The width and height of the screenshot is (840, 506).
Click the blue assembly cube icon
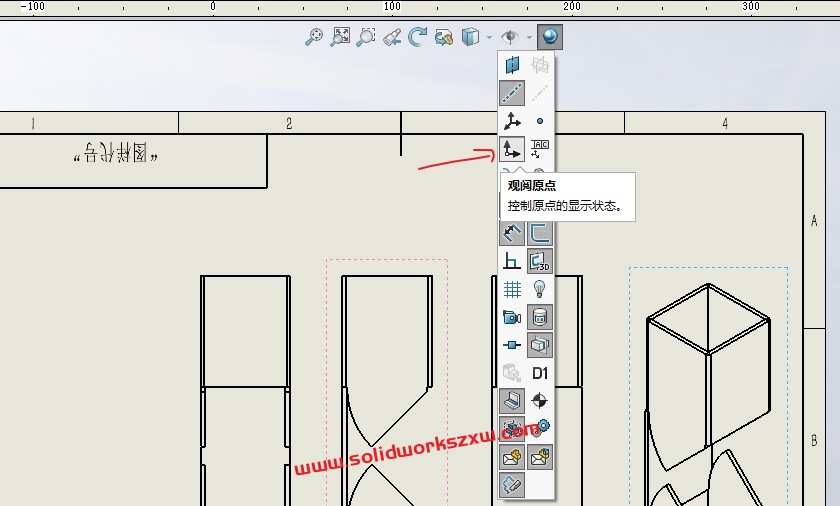[512, 428]
